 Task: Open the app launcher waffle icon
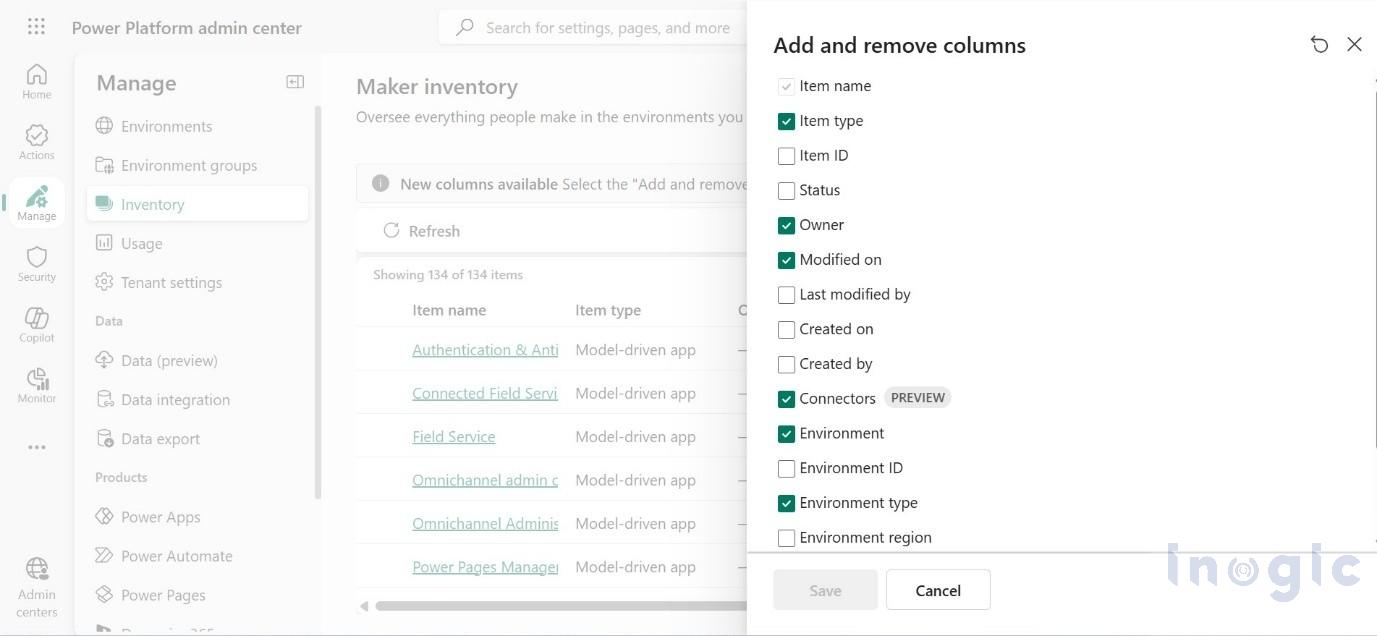click(36, 27)
